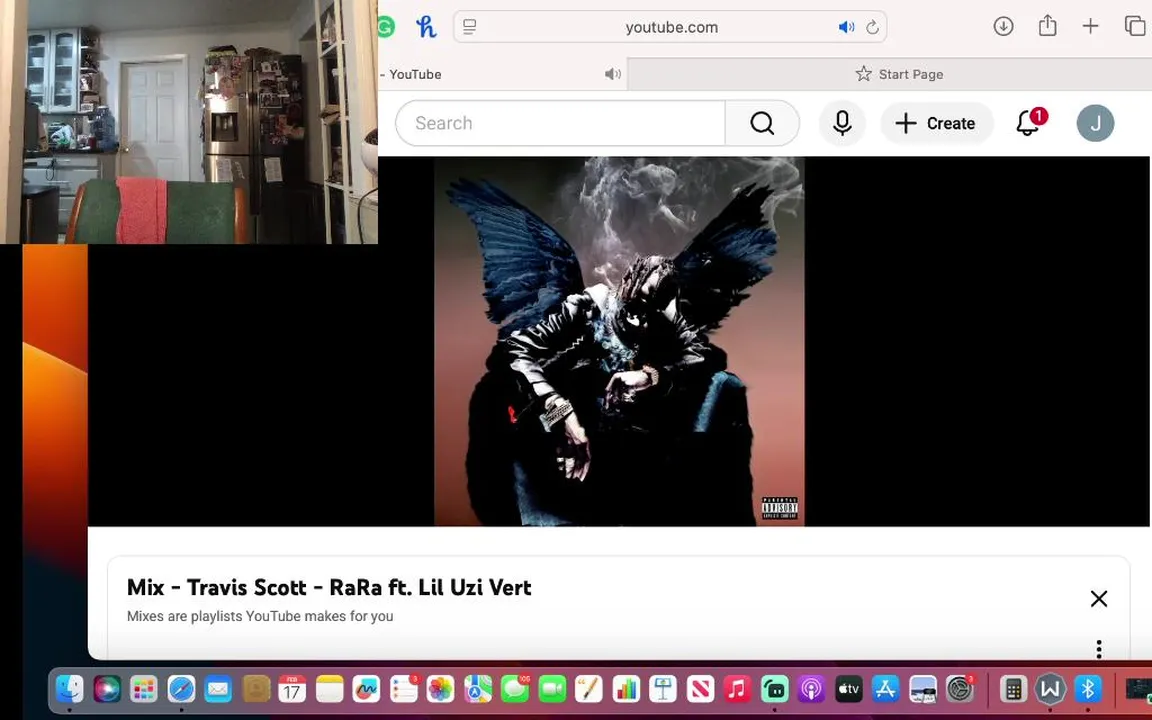Open Pages from the Dock
The image size is (1152, 720).
pos(588,689)
